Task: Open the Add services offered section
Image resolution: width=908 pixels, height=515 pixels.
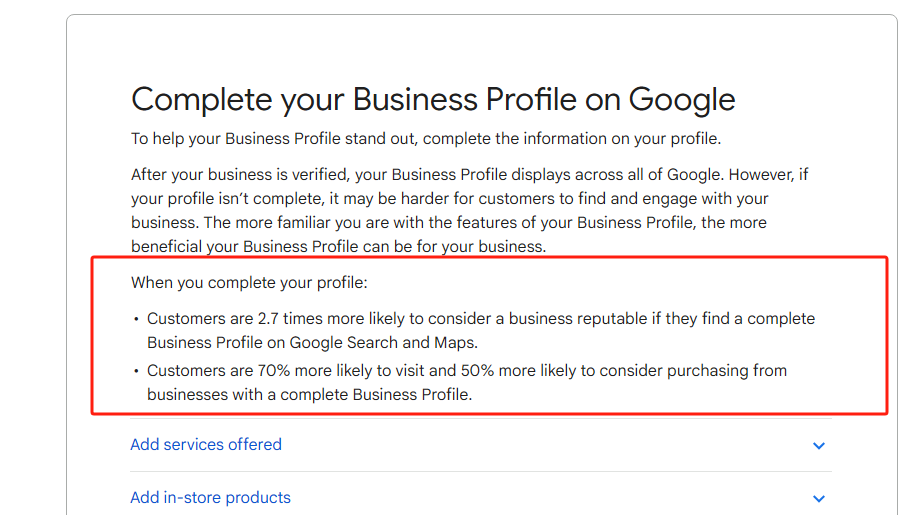Action: coord(206,445)
